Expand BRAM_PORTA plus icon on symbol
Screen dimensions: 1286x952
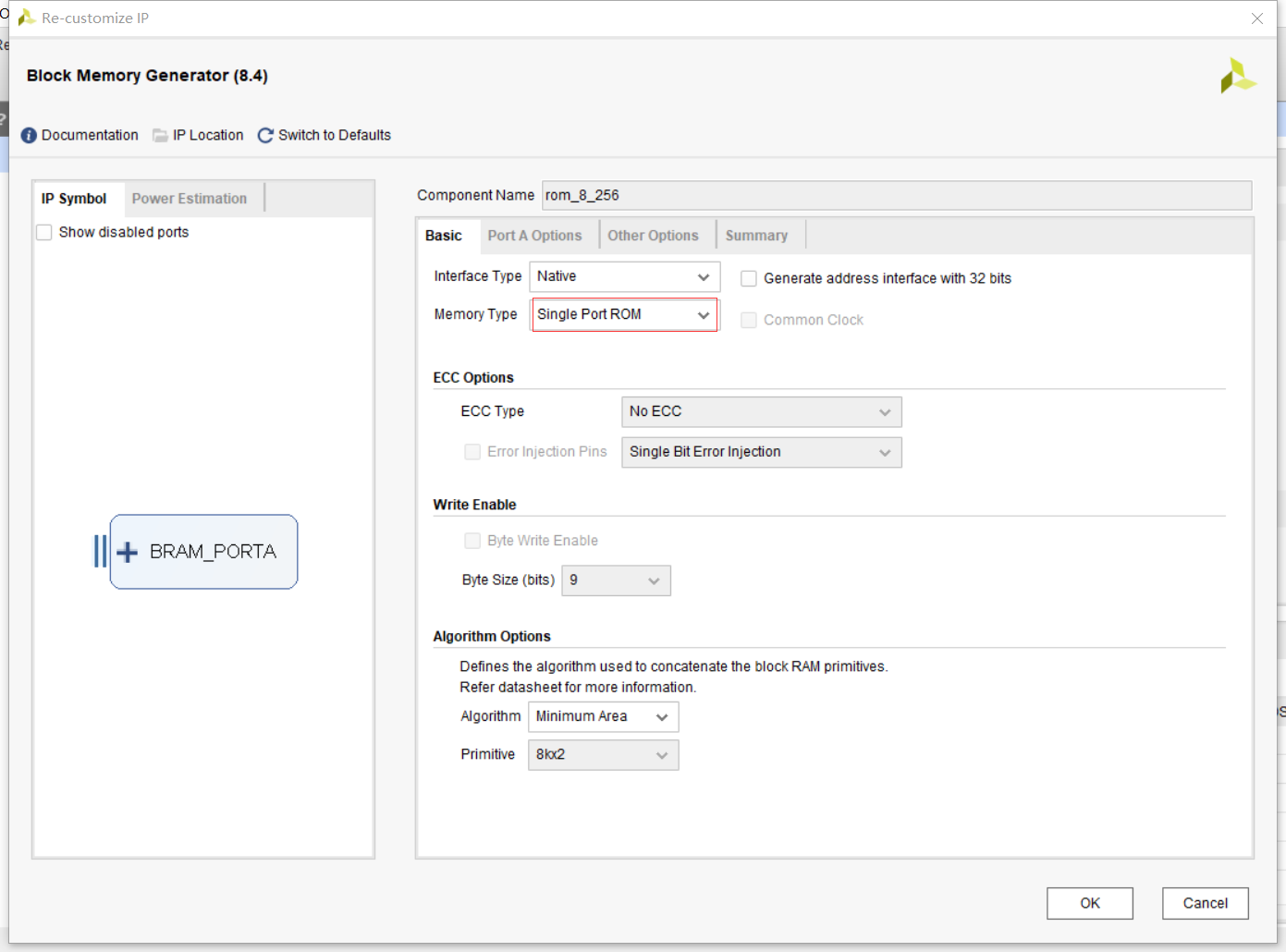128,552
